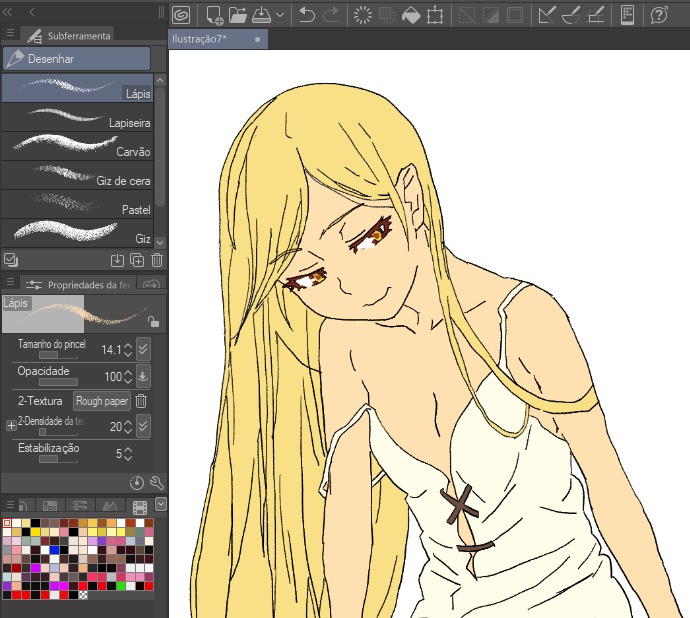Click the Opacidade value stepper
The height and width of the screenshot is (618, 690).
tap(128, 376)
